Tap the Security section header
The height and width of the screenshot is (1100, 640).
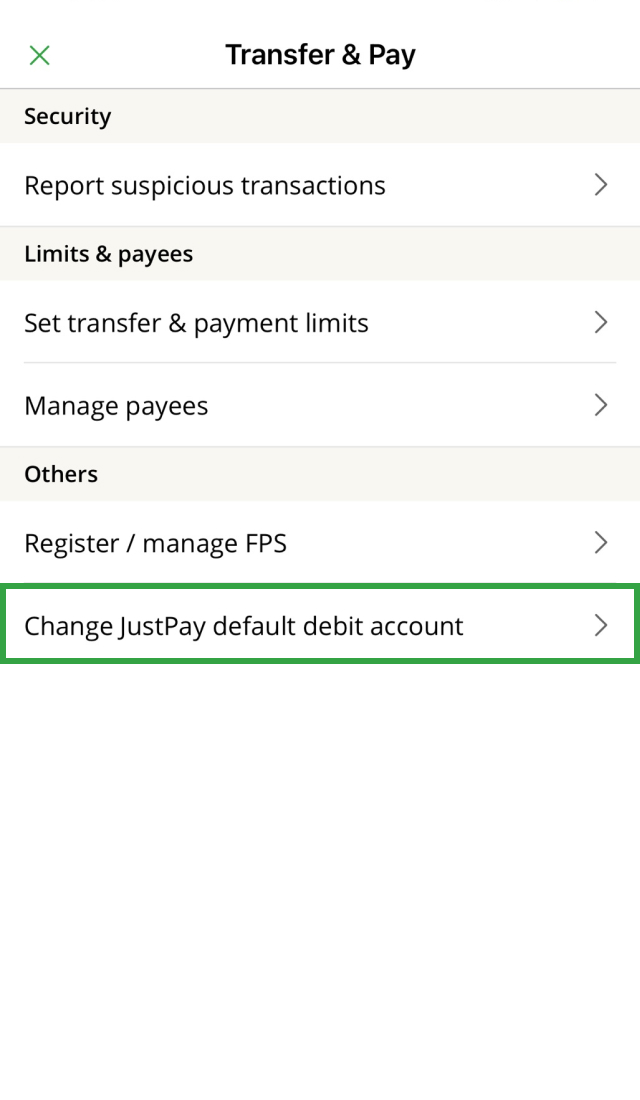(68, 116)
